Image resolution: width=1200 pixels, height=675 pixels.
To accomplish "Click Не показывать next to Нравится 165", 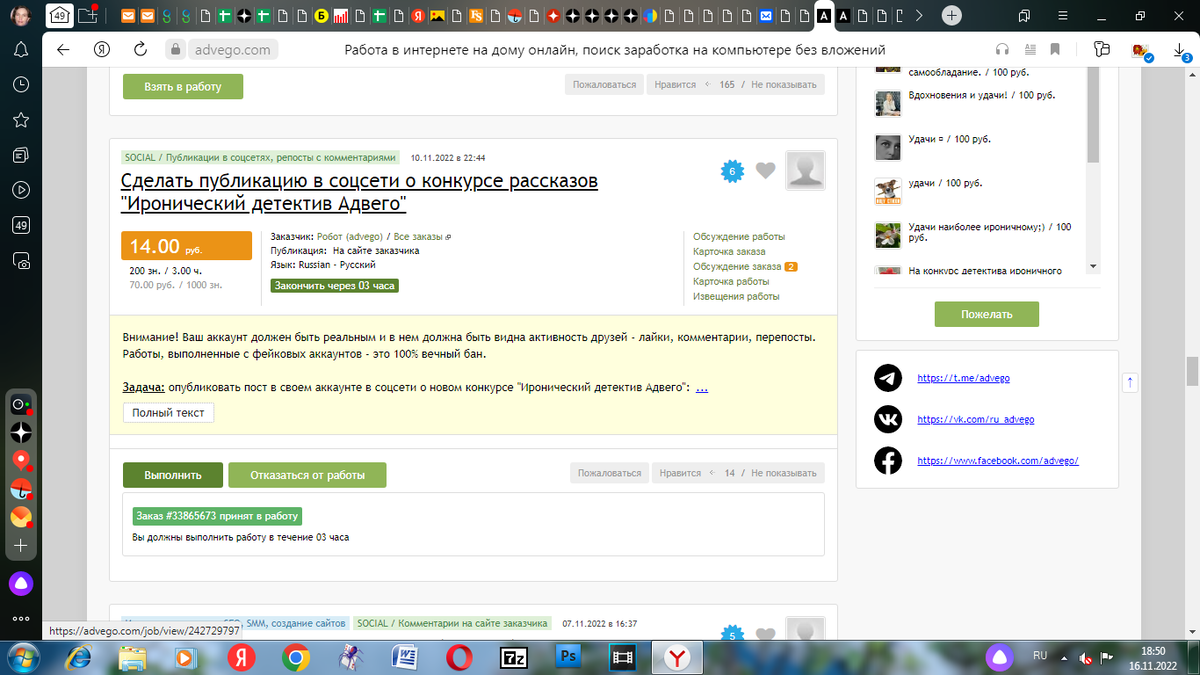I will click(785, 85).
